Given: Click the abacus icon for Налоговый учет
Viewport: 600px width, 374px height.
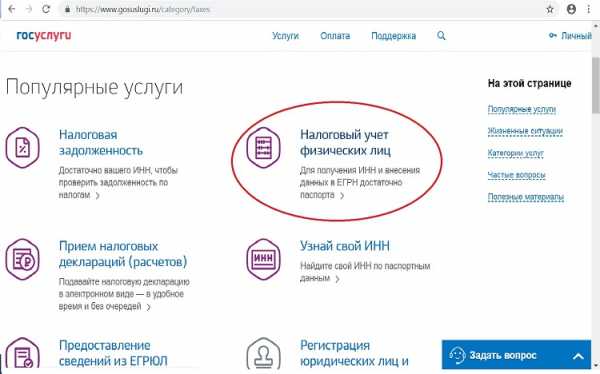Looking at the screenshot, I should point(263,147).
